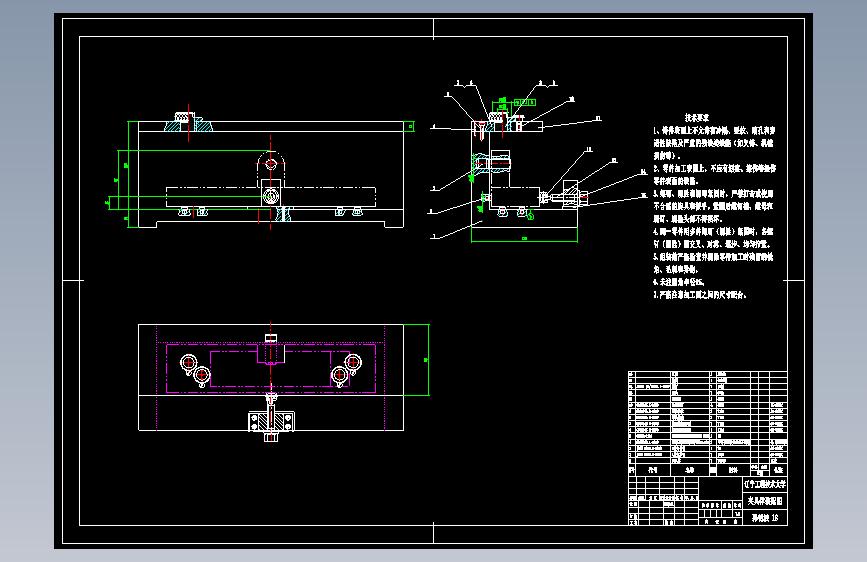Image resolution: width=867 pixels, height=562 pixels.
Task: Pick the lower threaded hole circle in front view
Action: (x=270, y=196)
